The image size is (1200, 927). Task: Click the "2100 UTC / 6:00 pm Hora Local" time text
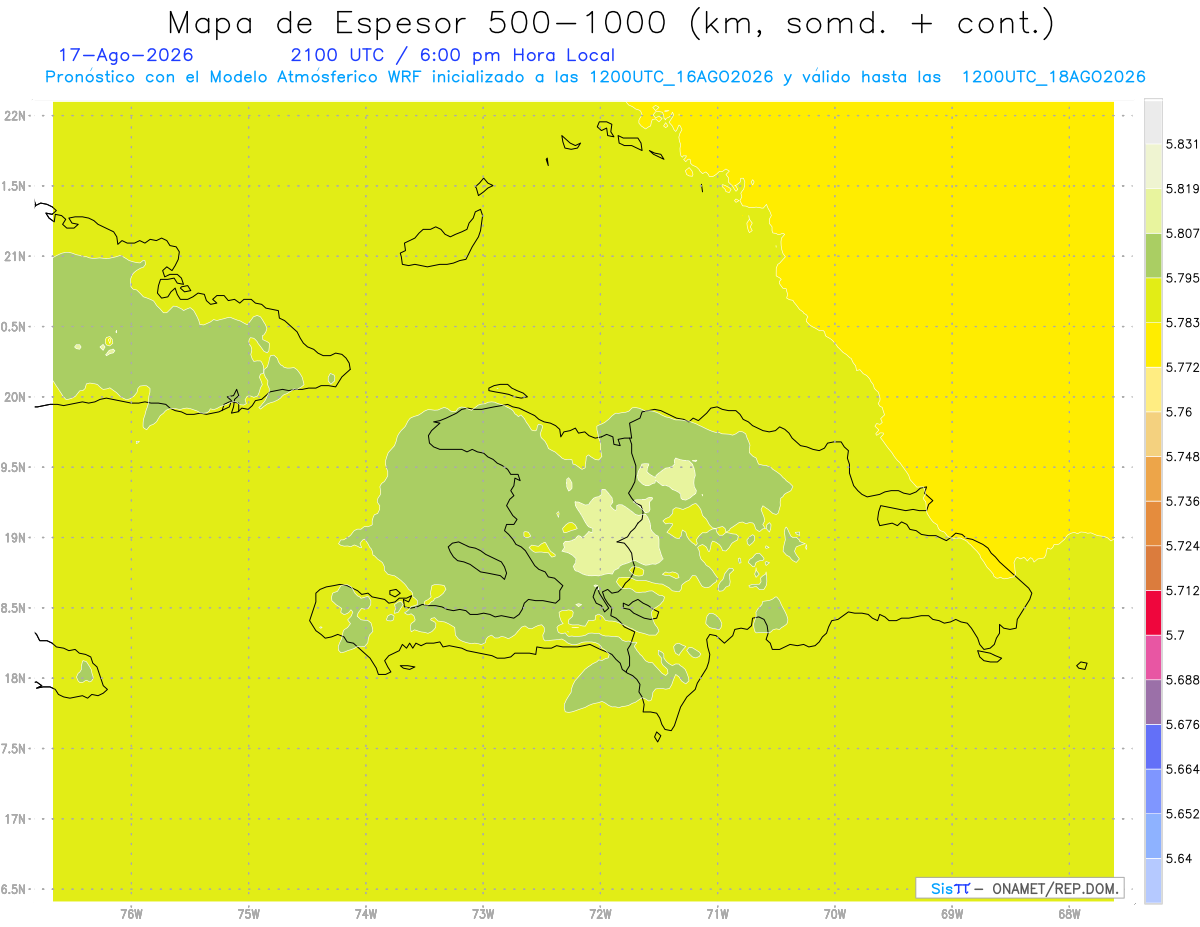pyautogui.click(x=453, y=55)
